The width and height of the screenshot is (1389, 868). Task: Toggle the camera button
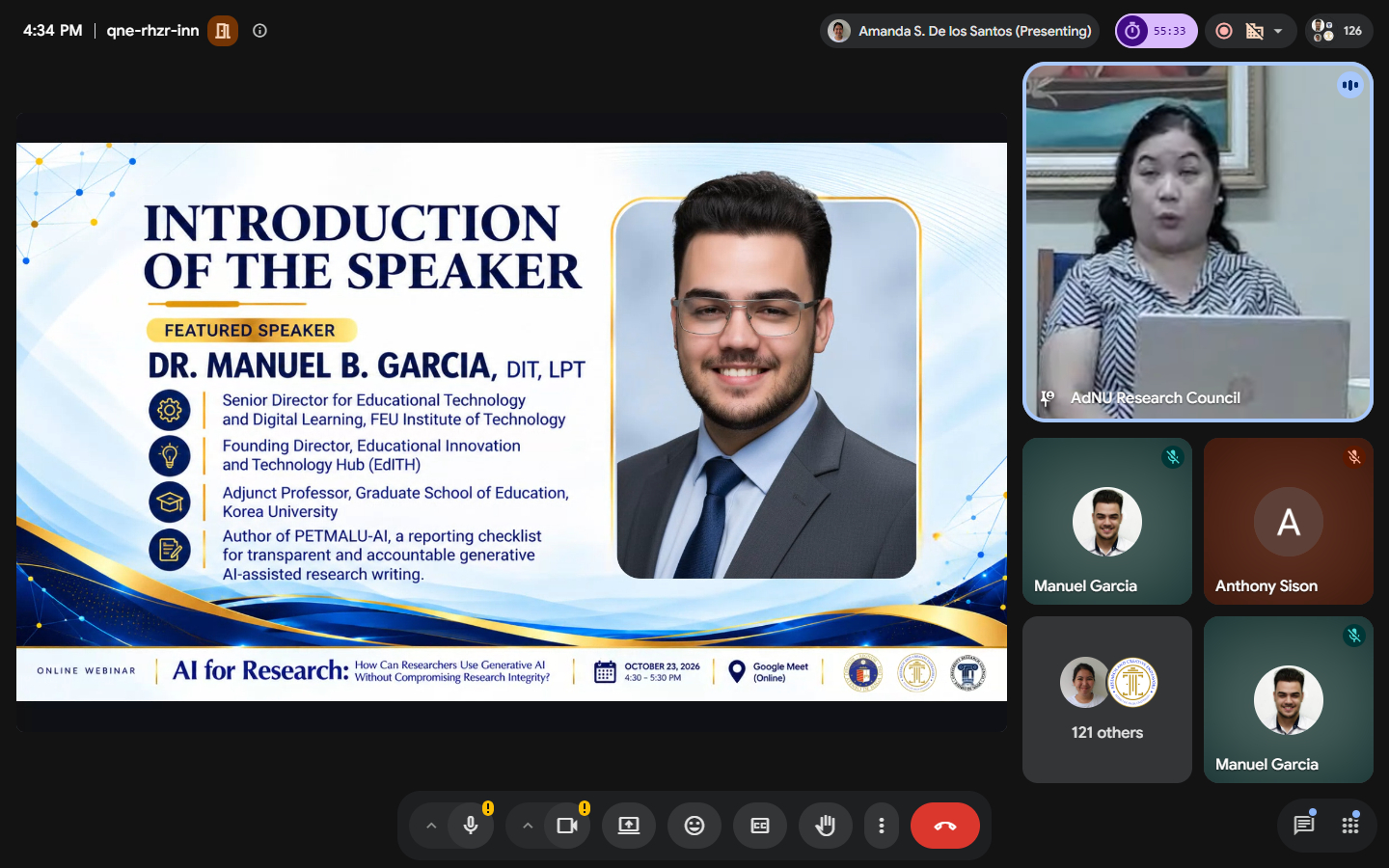[x=567, y=826]
